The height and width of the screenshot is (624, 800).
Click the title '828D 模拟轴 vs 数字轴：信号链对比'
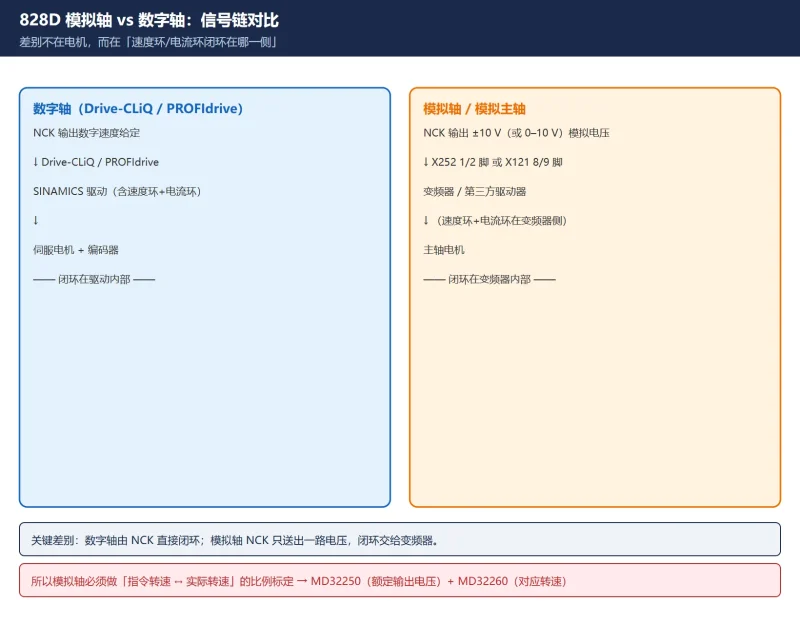[x=149, y=20]
